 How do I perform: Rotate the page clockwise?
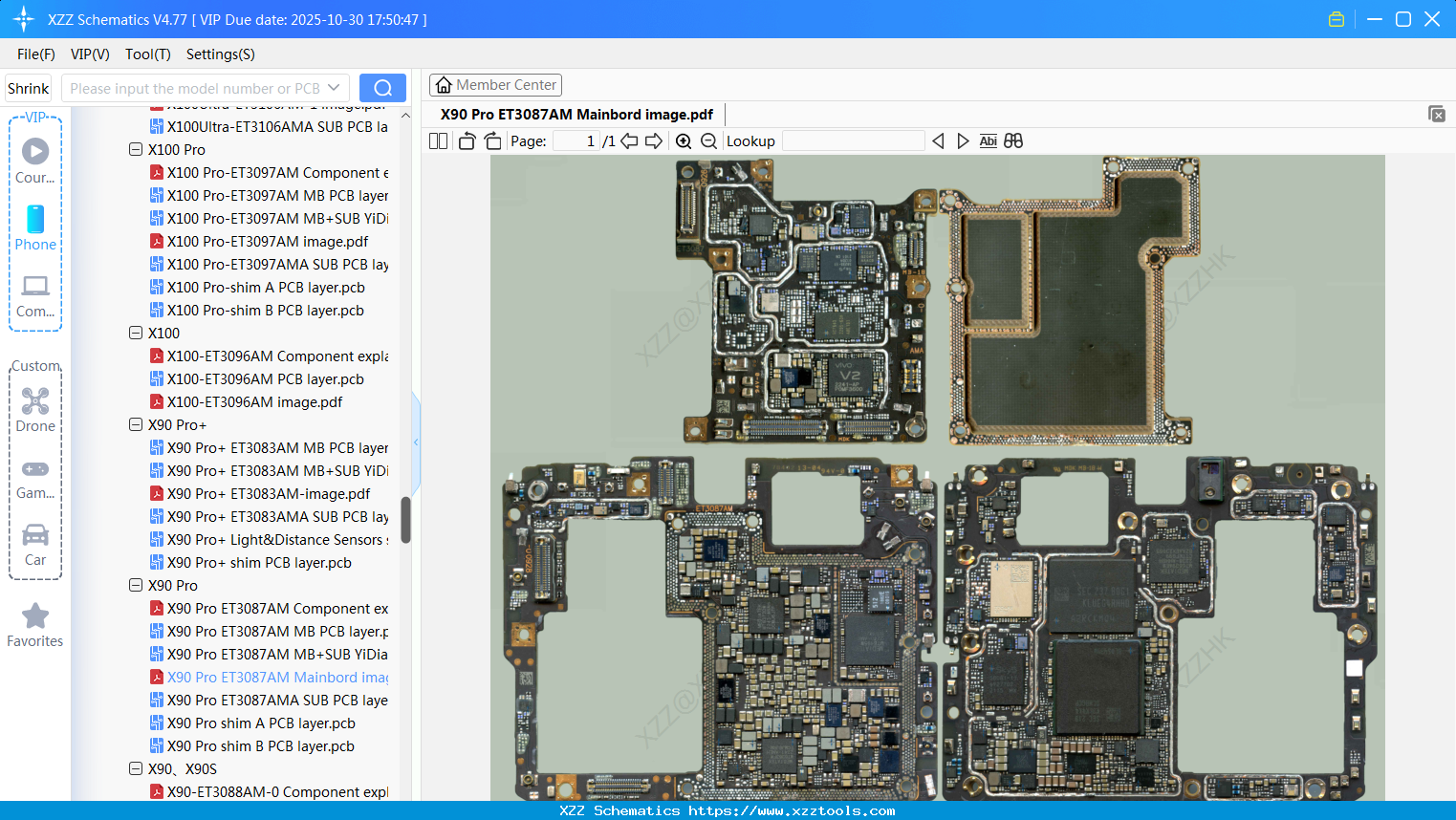(492, 140)
